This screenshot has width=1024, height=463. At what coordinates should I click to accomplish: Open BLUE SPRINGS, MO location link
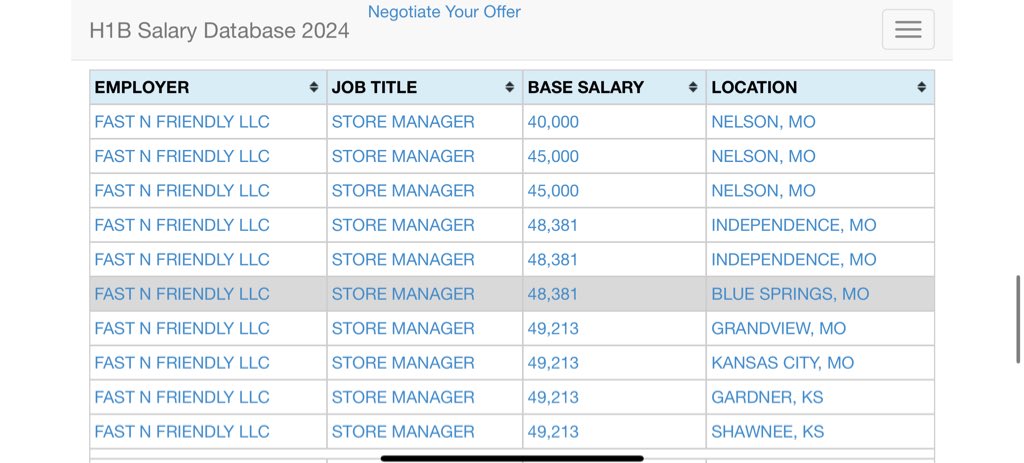[790, 294]
